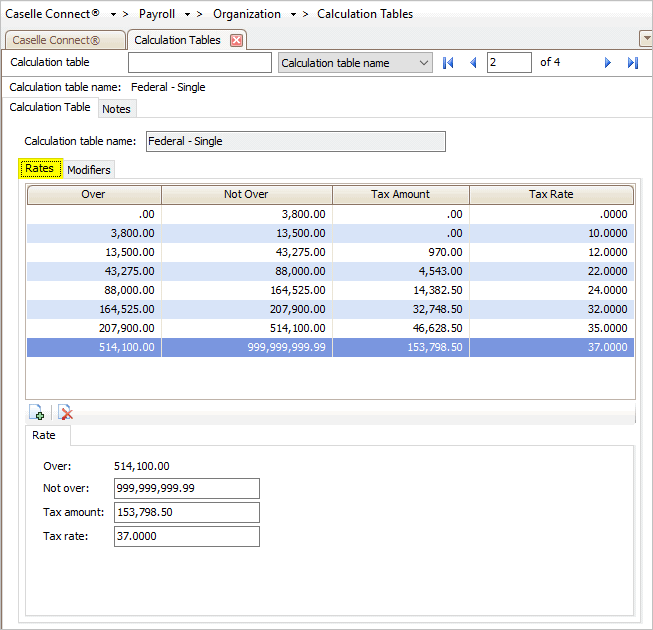Click the Calculation table search field

click(x=200, y=63)
